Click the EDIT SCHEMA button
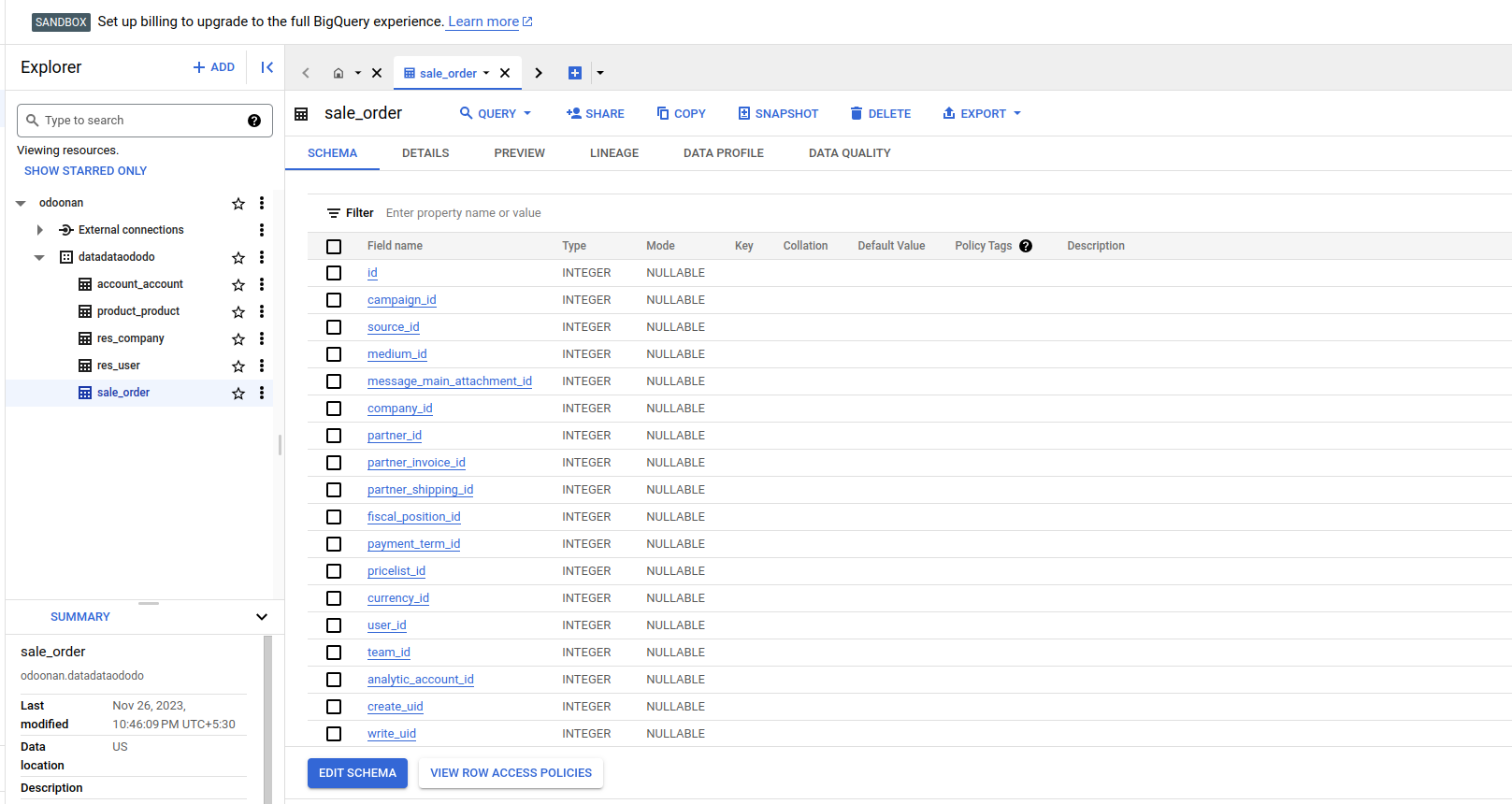 click(357, 773)
